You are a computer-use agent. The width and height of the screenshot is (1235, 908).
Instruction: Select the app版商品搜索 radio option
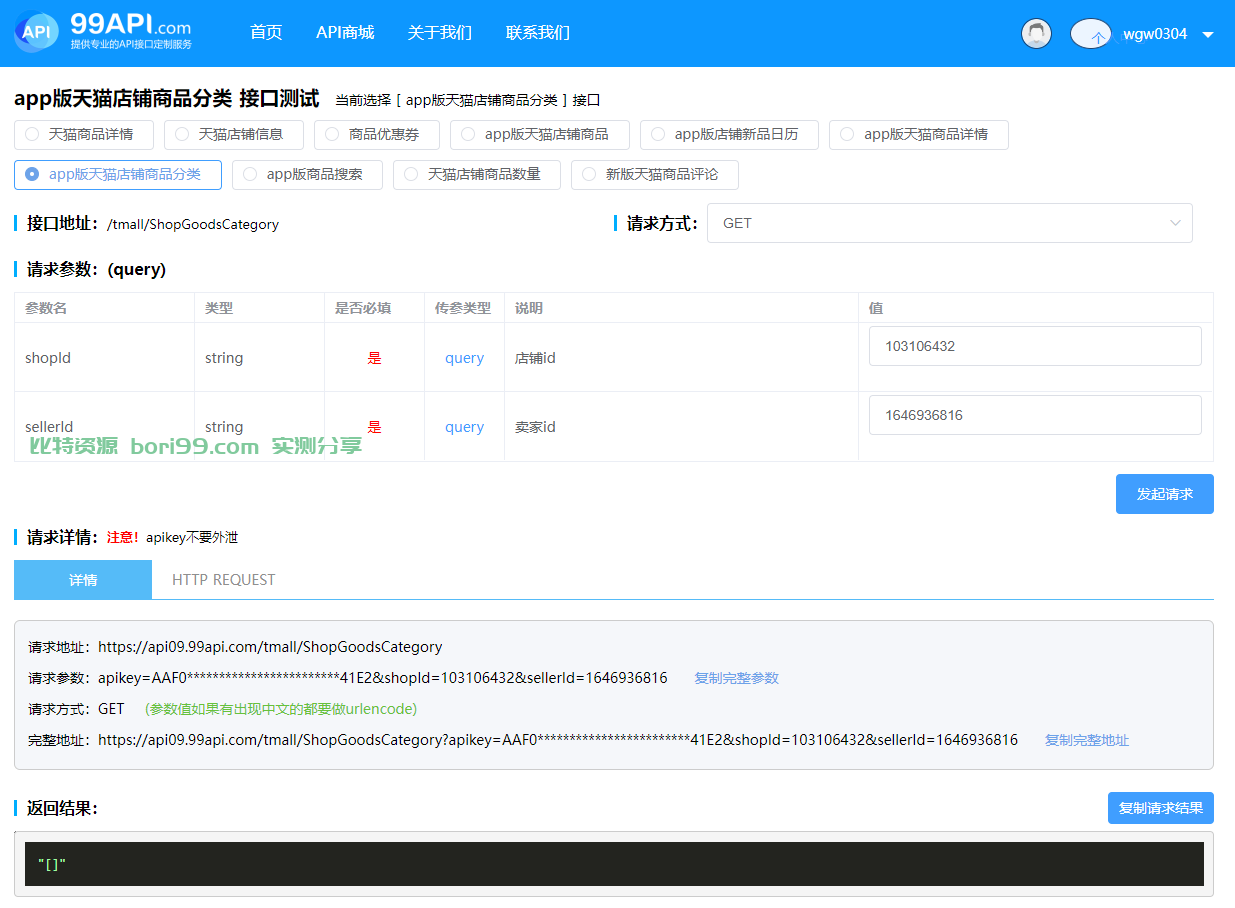(308, 174)
